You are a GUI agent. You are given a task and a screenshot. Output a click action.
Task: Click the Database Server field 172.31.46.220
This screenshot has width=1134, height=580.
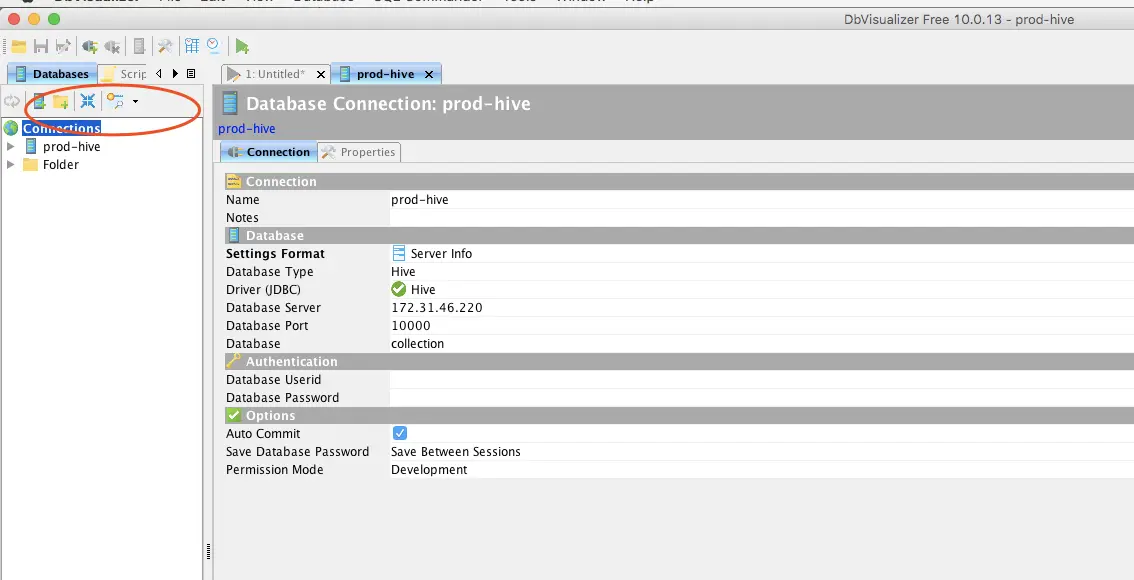pos(762,307)
